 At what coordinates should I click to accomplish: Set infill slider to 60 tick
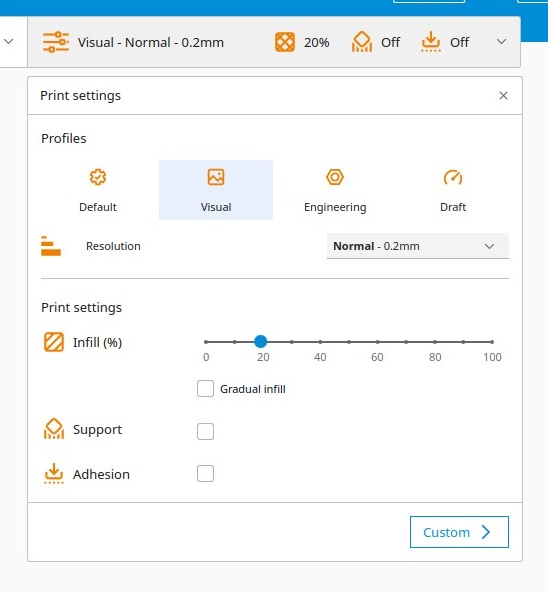click(x=377, y=342)
